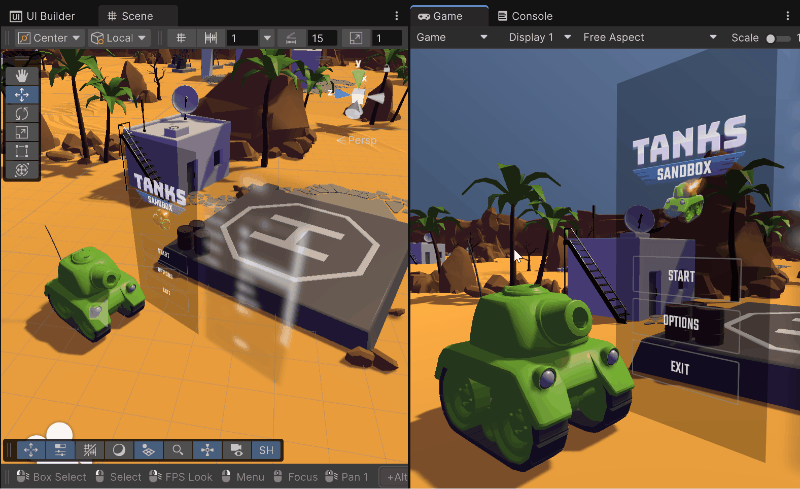Select the Scale tool

22,133
